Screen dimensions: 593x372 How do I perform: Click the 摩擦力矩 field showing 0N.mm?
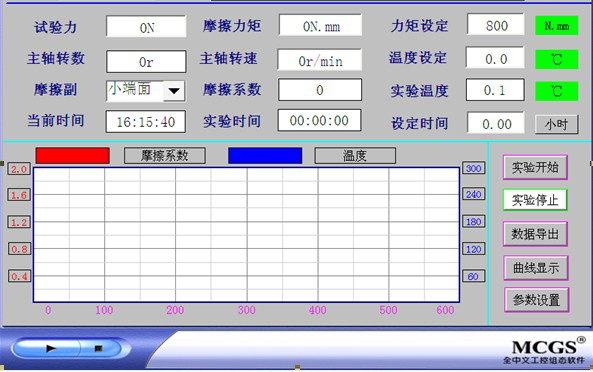pyautogui.click(x=320, y=25)
